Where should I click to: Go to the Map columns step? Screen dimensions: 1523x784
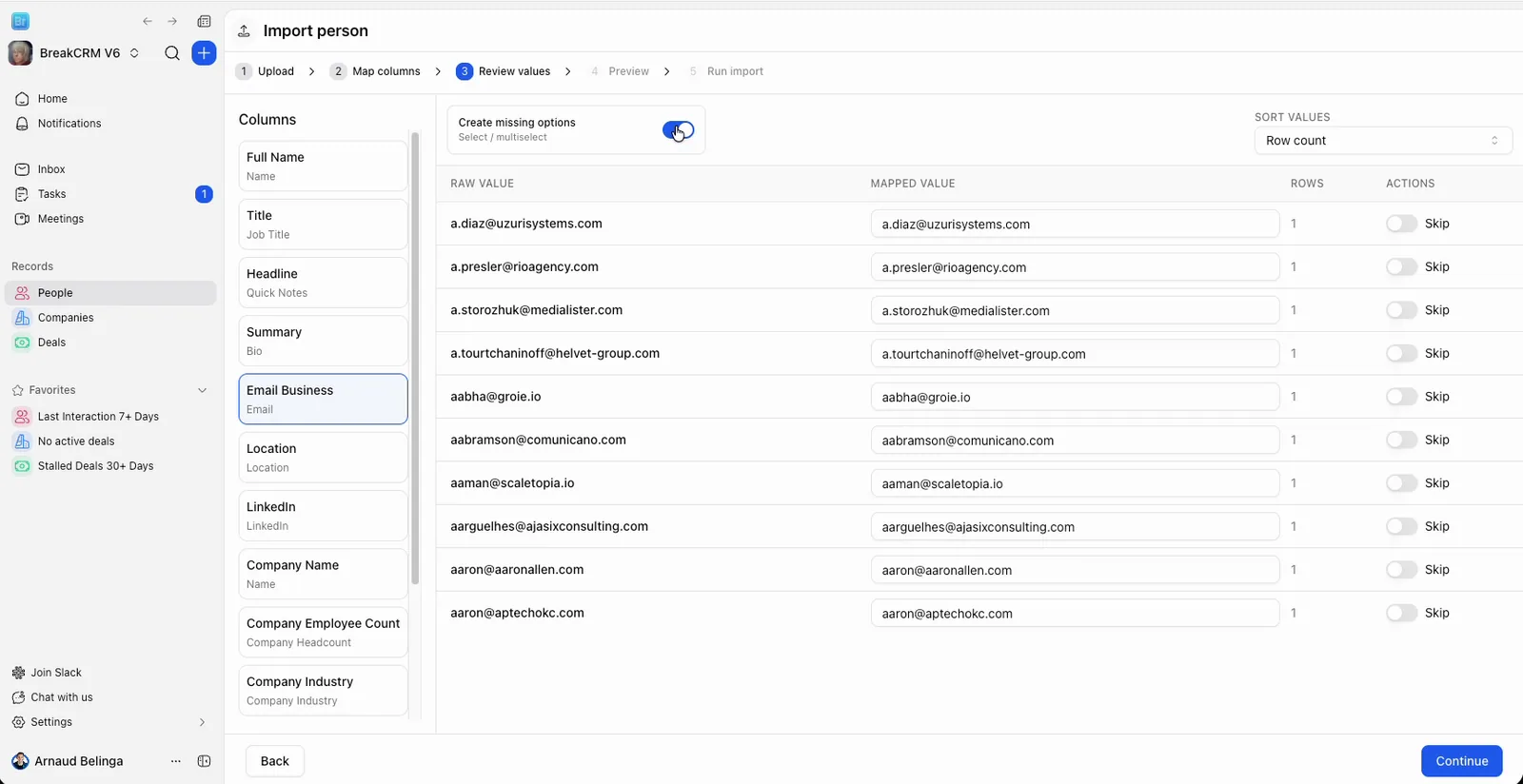coord(376,71)
